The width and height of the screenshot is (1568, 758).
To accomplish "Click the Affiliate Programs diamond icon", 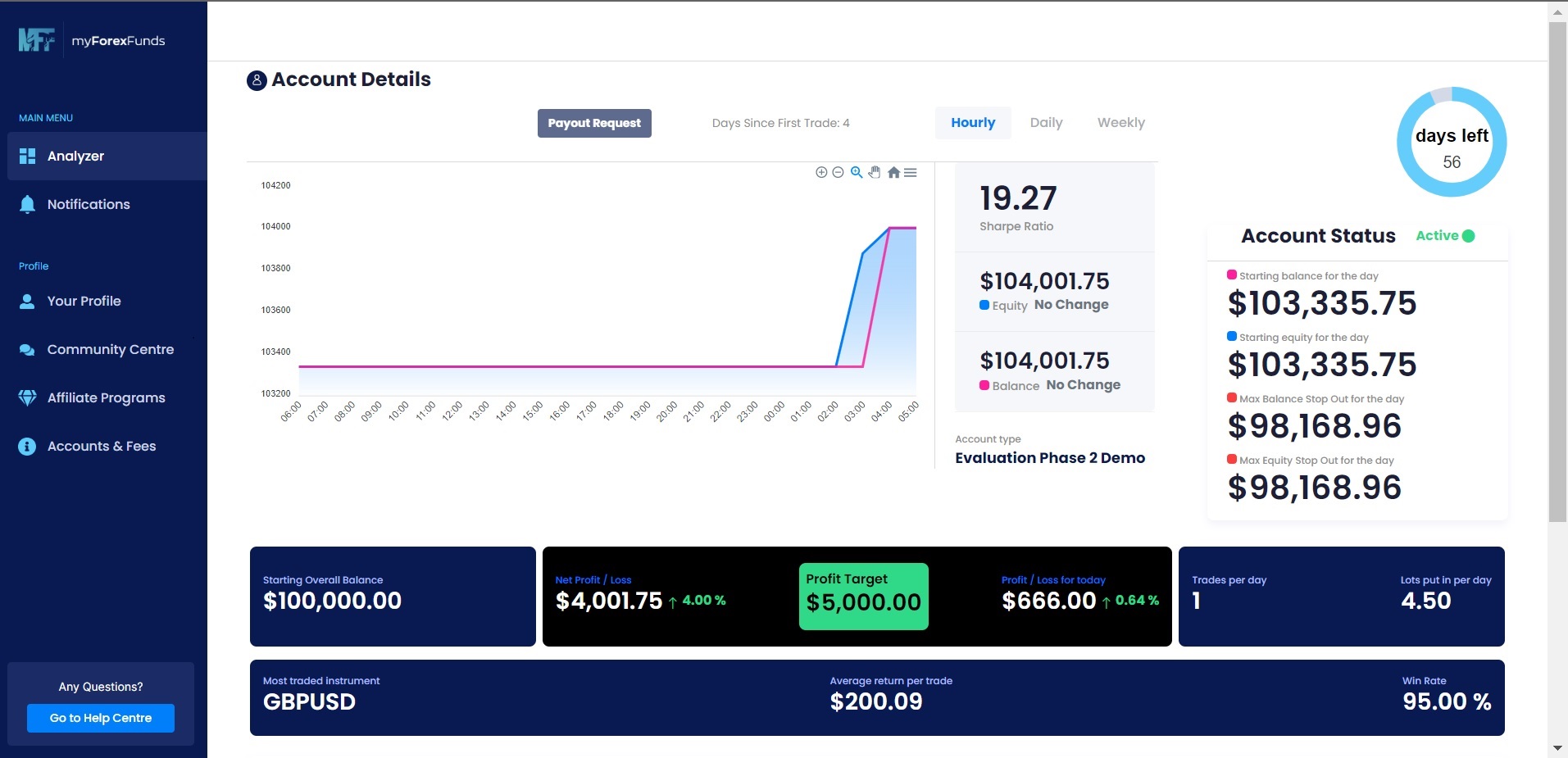I will [x=27, y=398].
